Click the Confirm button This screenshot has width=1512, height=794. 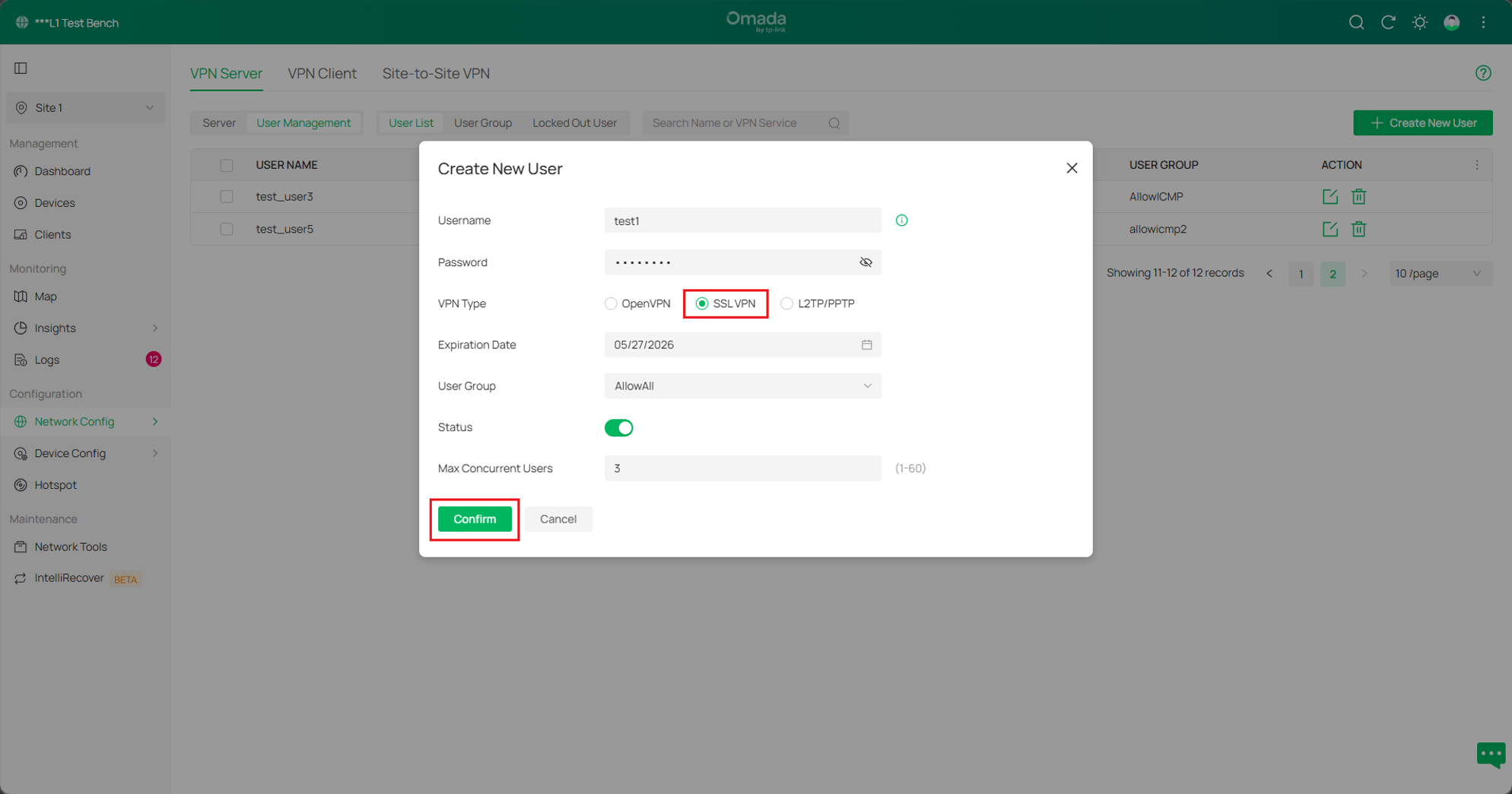coord(475,519)
